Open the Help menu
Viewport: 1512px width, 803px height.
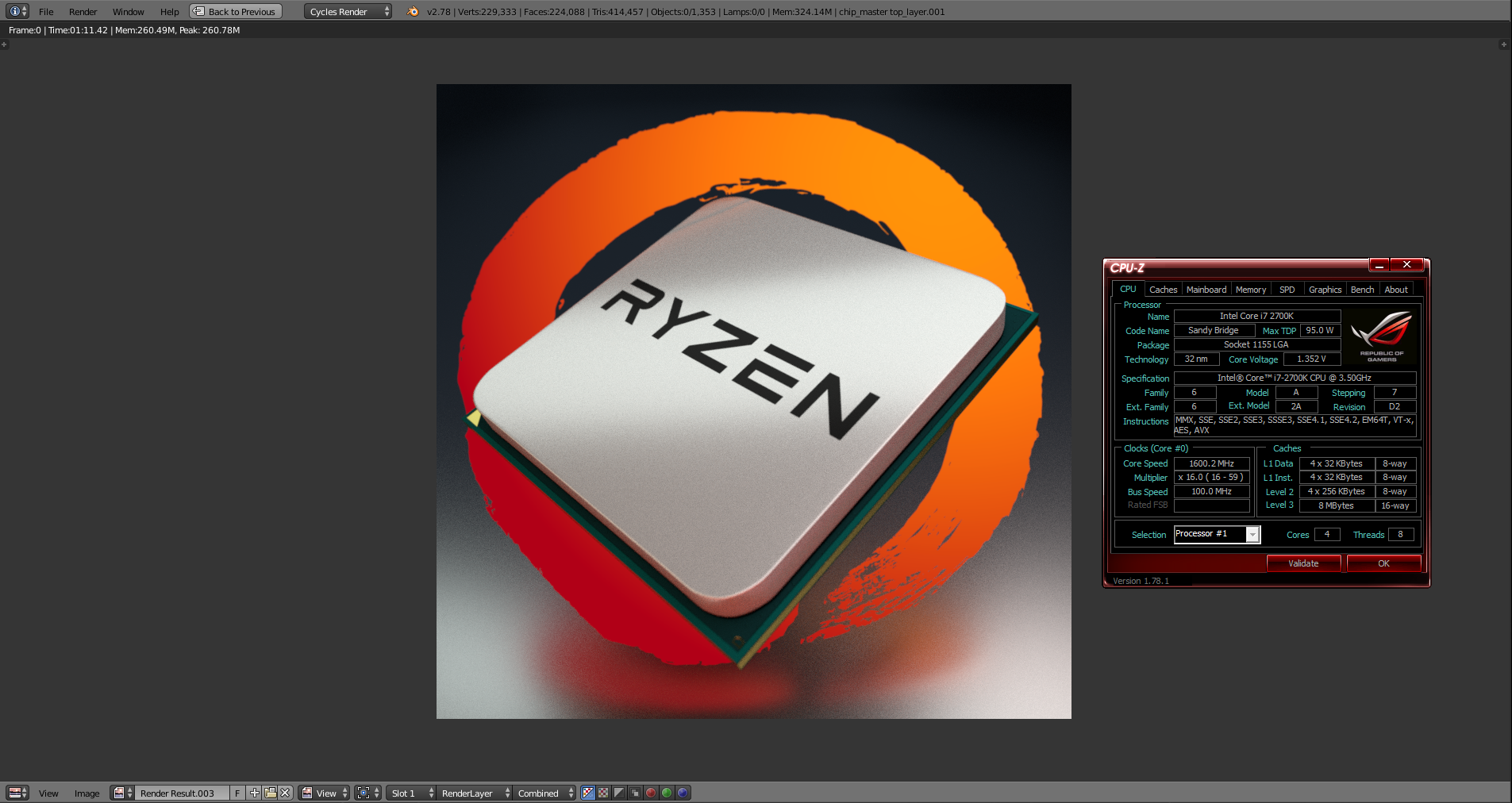pos(169,12)
